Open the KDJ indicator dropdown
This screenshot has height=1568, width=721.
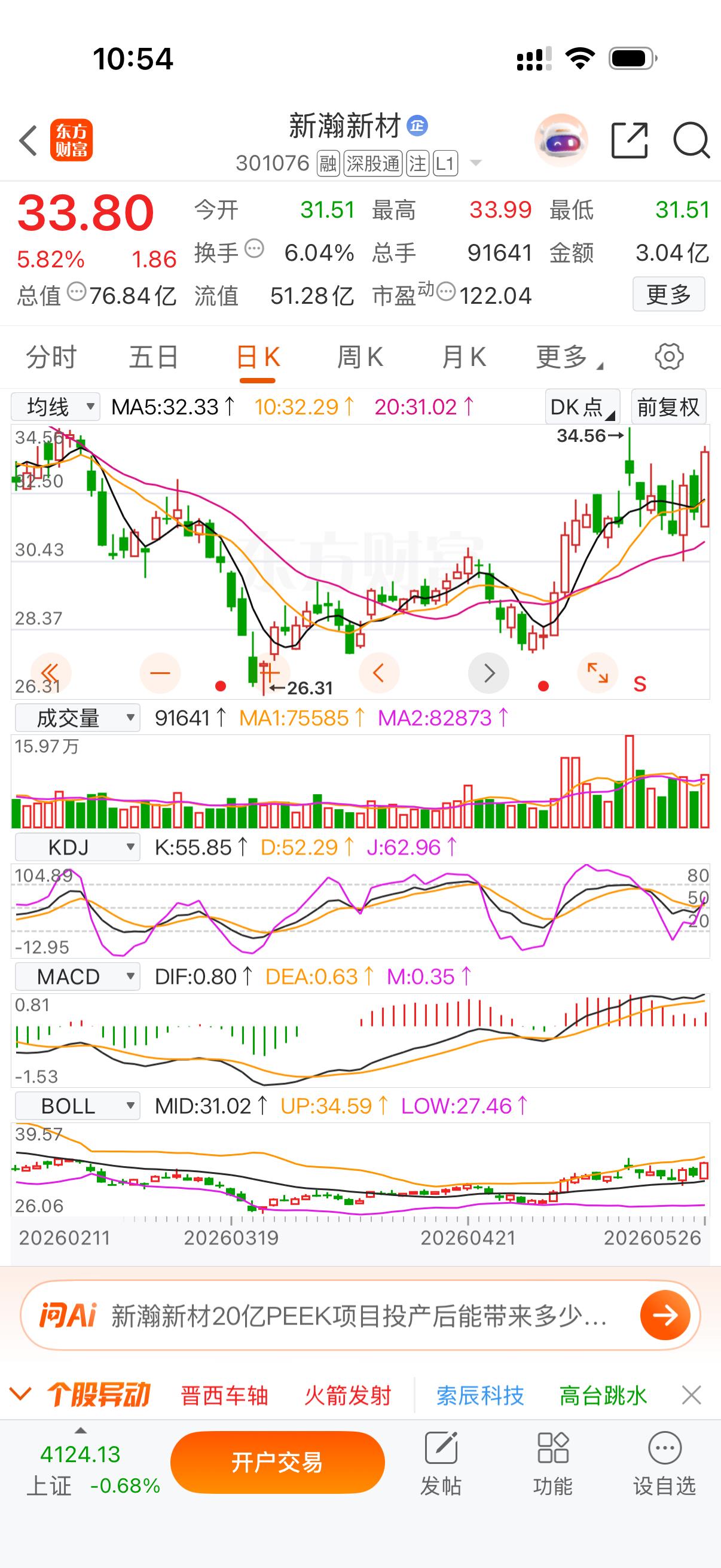(x=77, y=847)
